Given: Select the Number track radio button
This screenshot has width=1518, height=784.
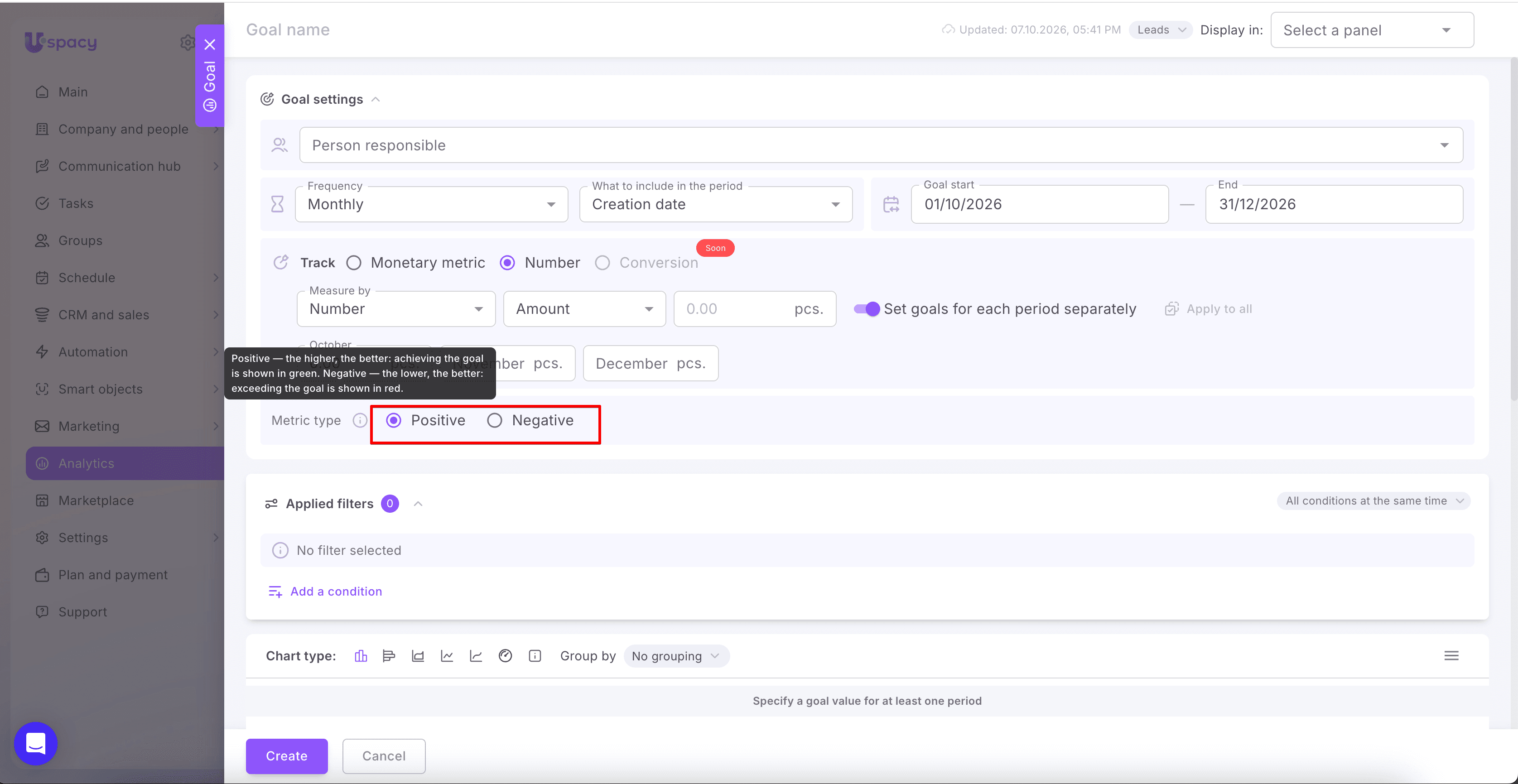Looking at the screenshot, I should (507, 263).
